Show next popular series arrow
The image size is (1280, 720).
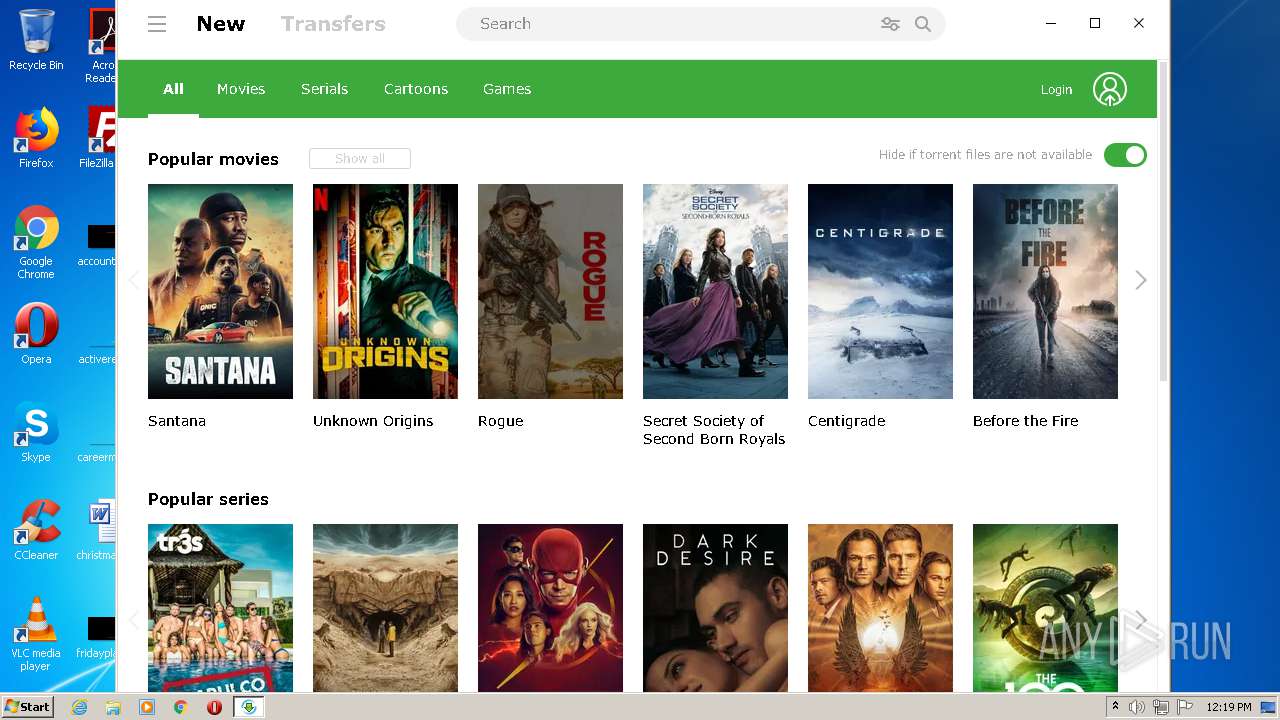pyautogui.click(x=1141, y=620)
